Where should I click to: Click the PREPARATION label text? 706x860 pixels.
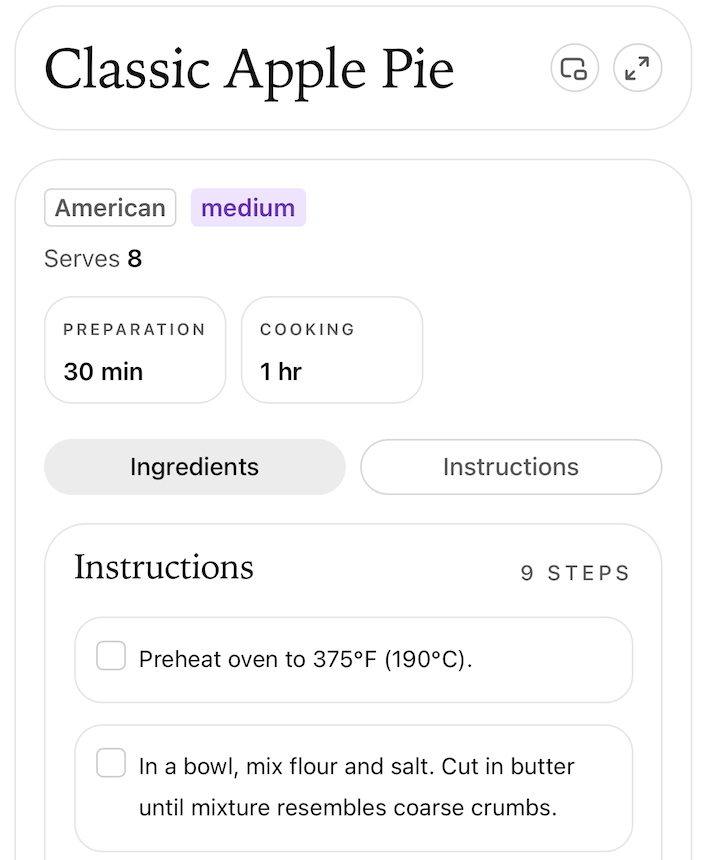click(134, 329)
